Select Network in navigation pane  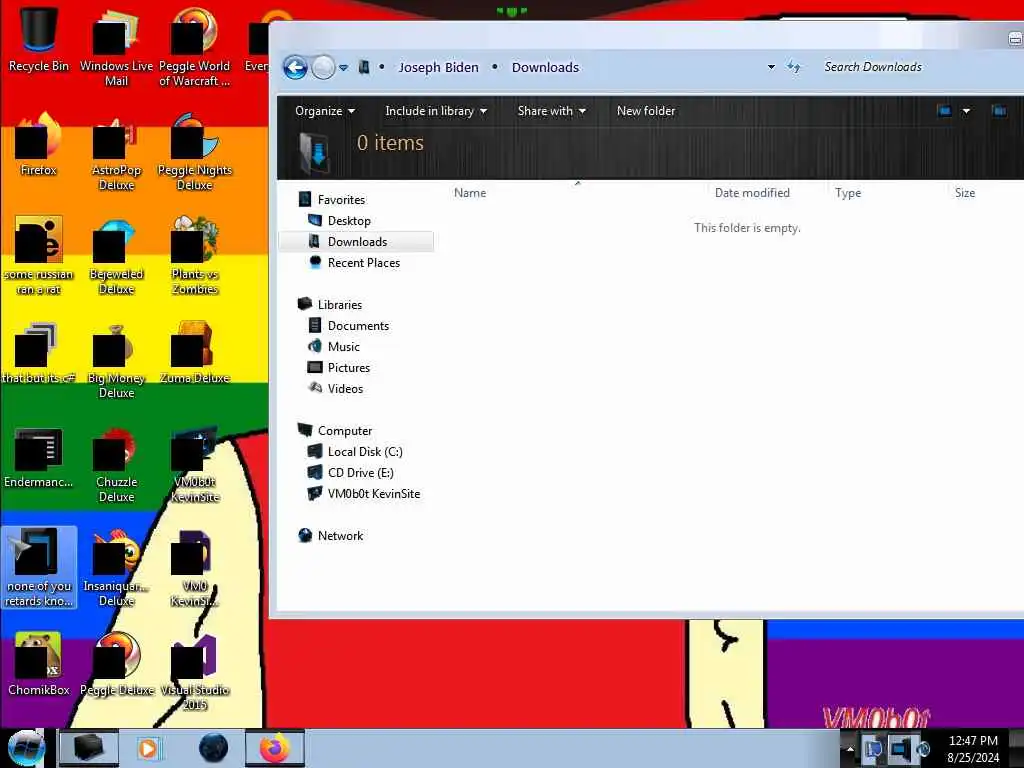pos(331,536)
